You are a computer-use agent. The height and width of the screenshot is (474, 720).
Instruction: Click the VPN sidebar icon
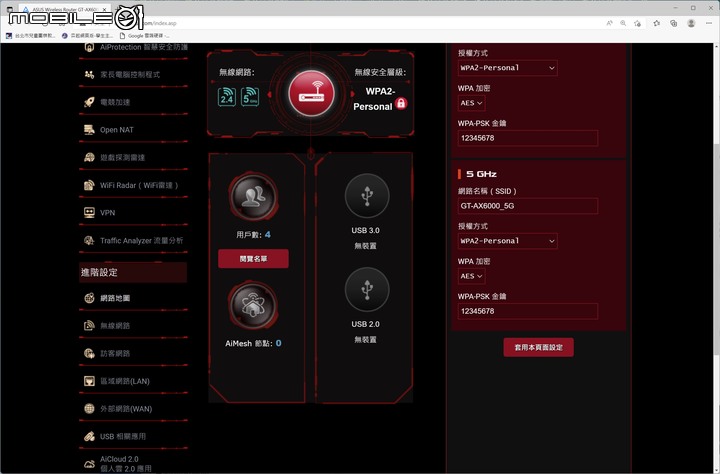click(x=89, y=213)
